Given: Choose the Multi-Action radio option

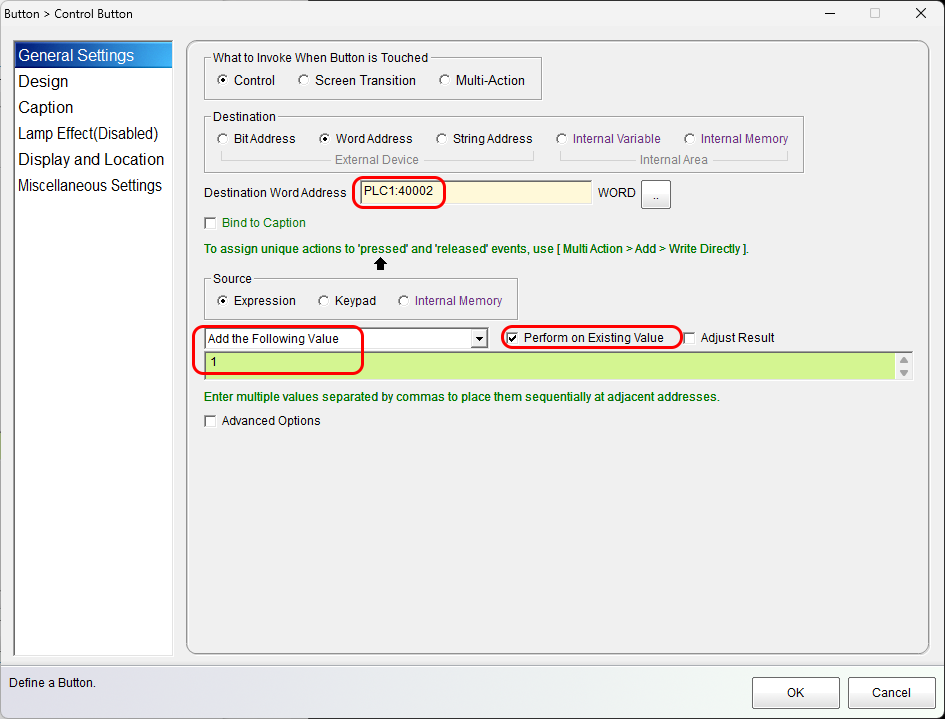Looking at the screenshot, I should coord(445,80).
